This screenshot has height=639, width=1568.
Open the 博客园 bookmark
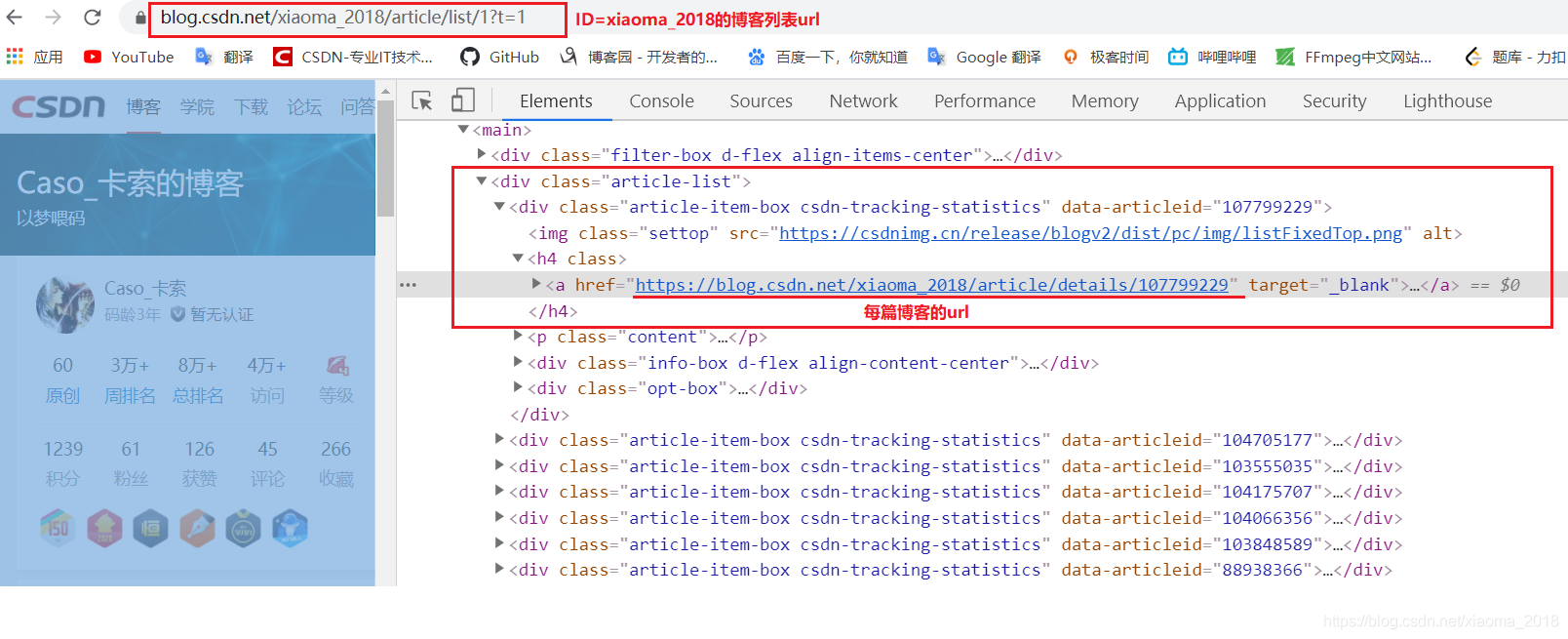click(639, 57)
